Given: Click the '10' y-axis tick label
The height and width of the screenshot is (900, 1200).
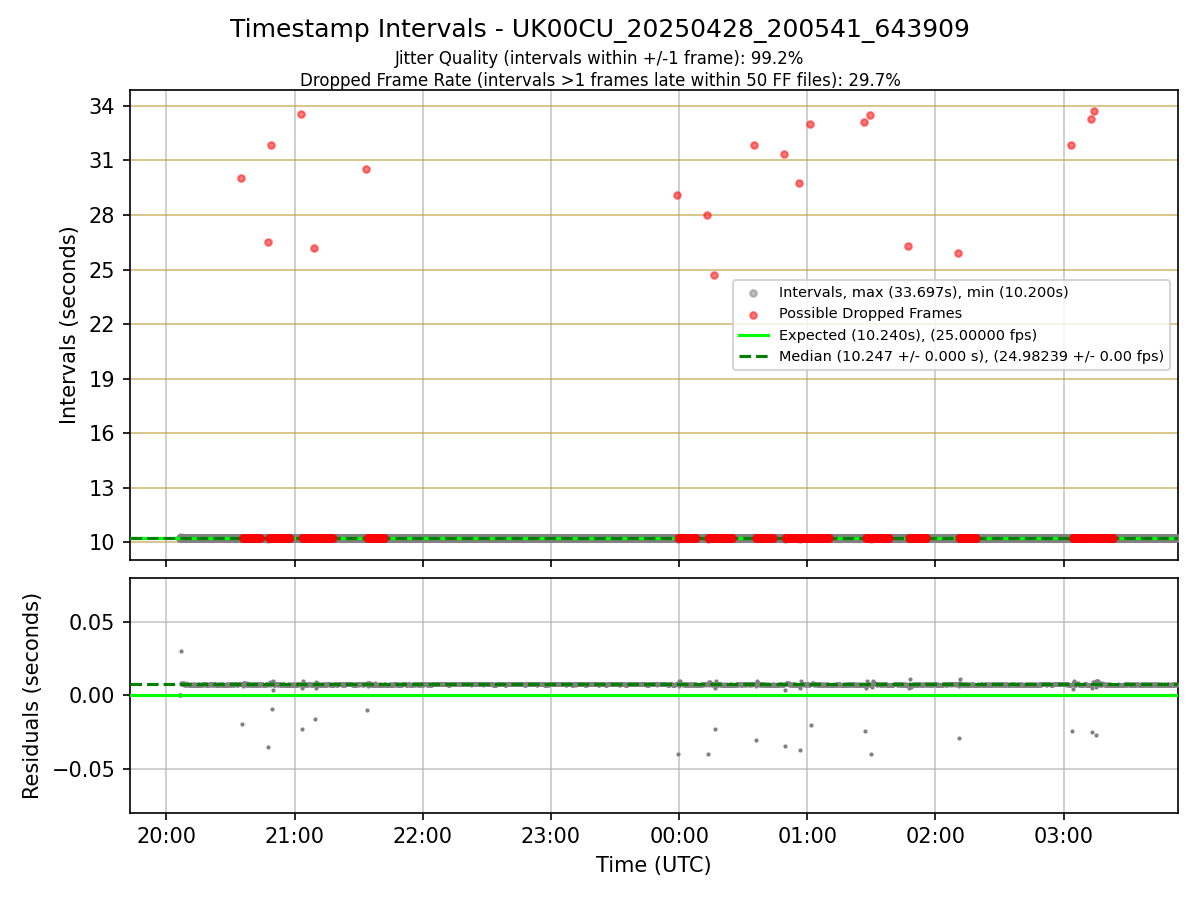Looking at the screenshot, I should click(104, 542).
